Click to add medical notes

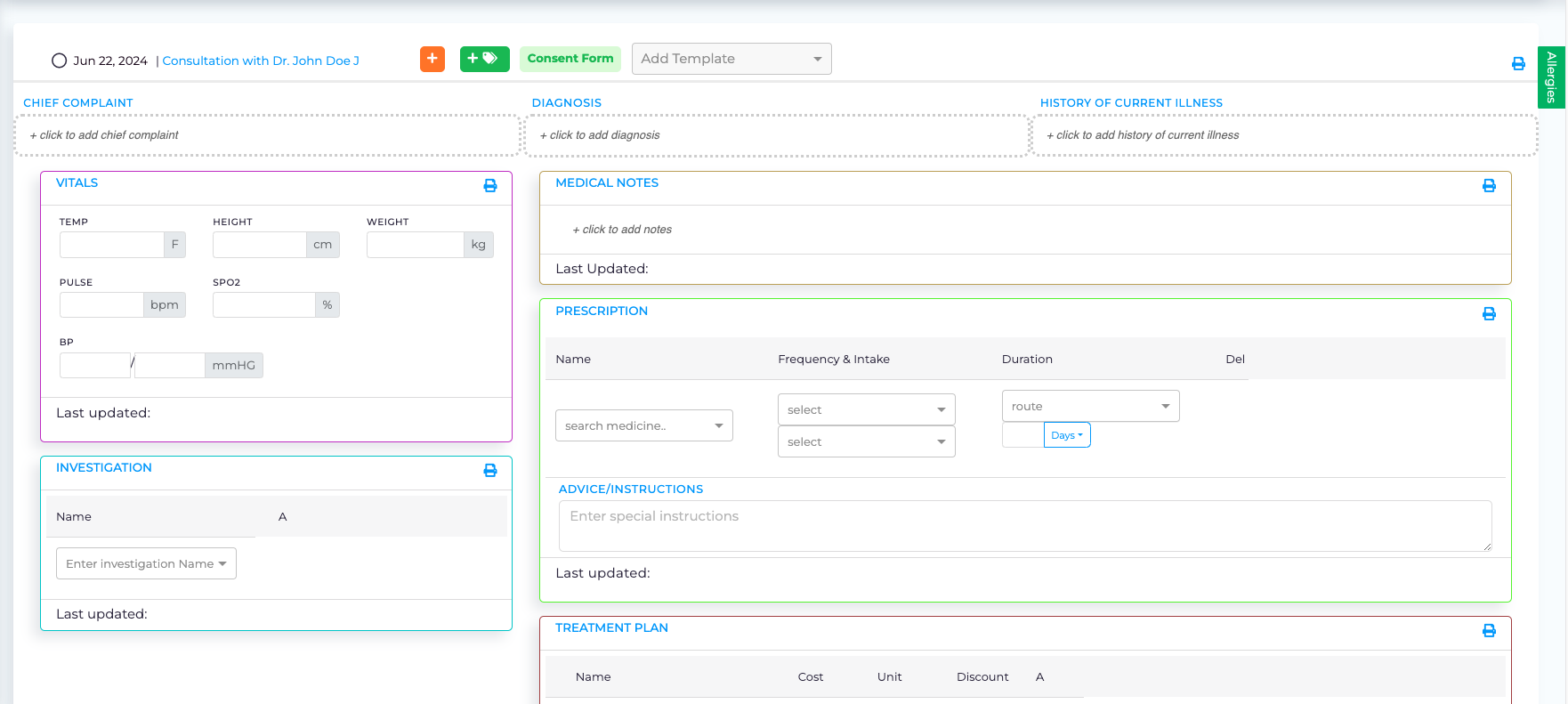tap(622, 230)
